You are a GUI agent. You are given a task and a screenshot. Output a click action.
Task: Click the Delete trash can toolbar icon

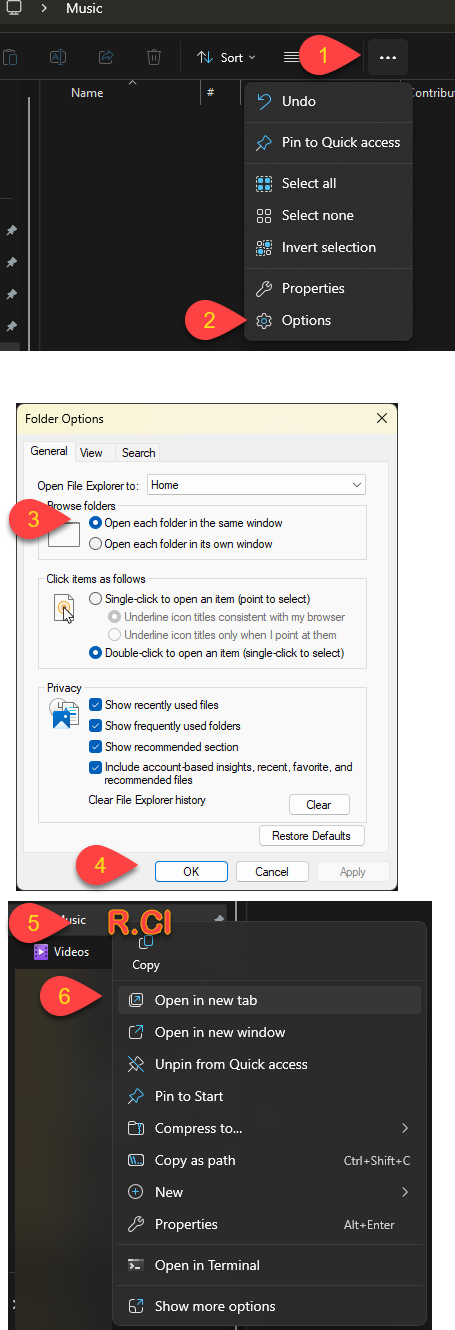[x=154, y=57]
